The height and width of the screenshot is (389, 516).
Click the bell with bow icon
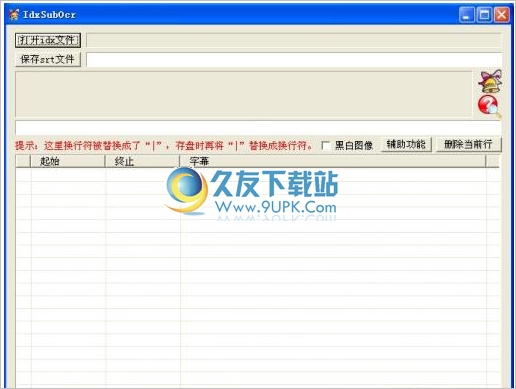pyautogui.click(x=490, y=81)
